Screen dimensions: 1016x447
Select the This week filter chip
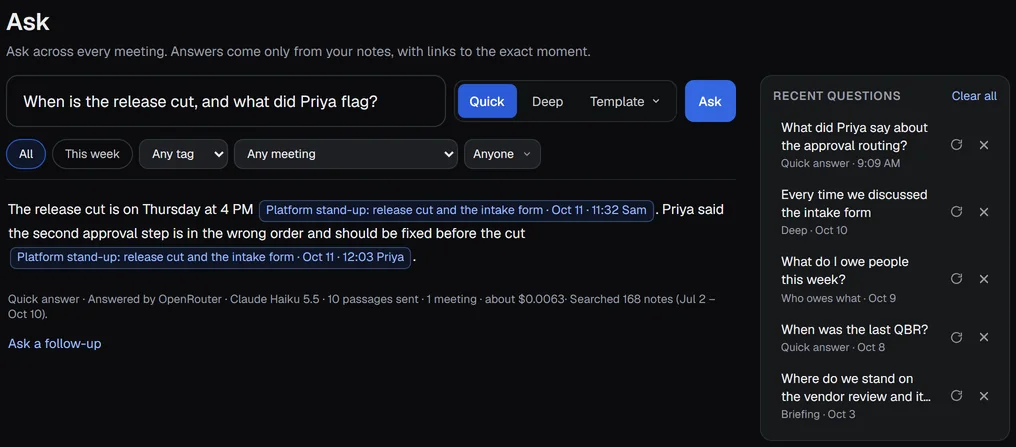92,154
